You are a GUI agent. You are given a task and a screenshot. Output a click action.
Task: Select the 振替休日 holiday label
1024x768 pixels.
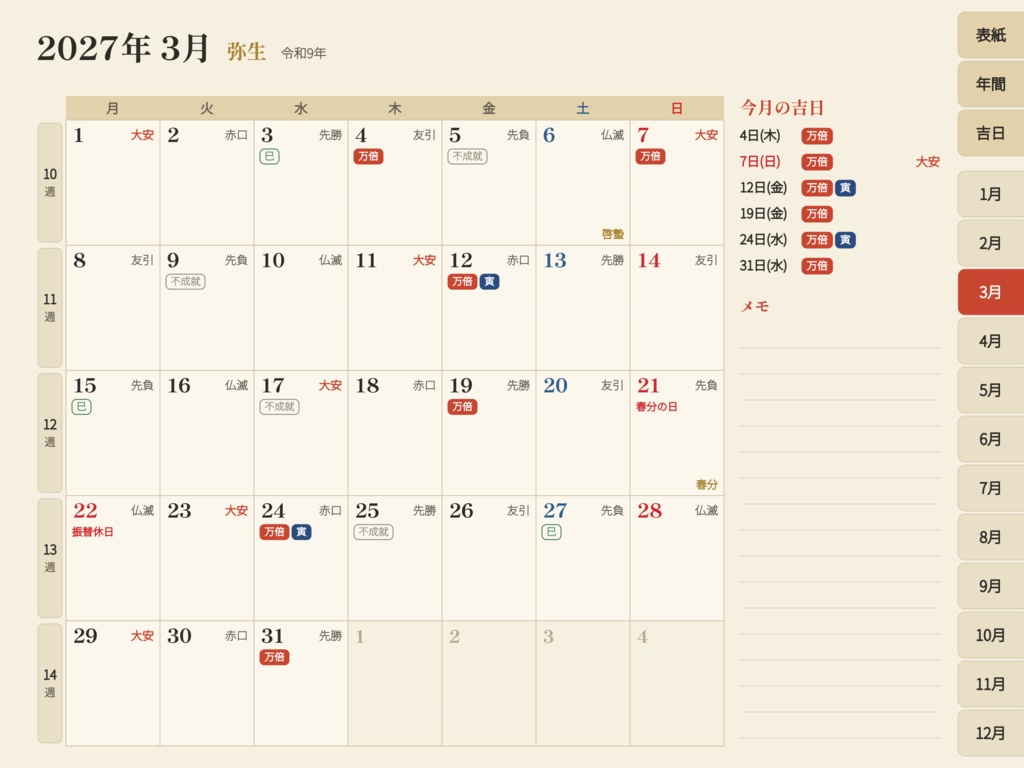pyautogui.click(x=93, y=532)
